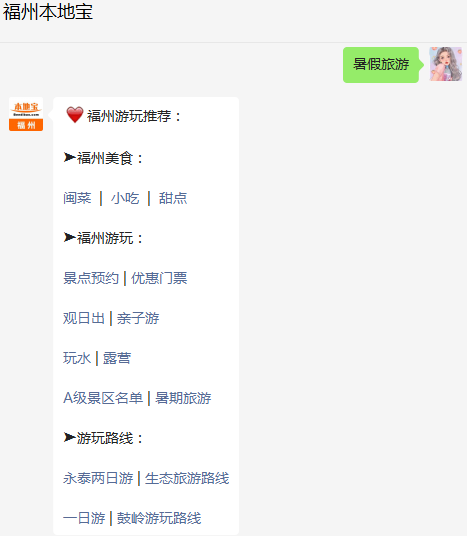The width and height of the screenshot is (467, 536).
Task: Click the 福州本地宝 orange account avatar
Action: (26, 114)
